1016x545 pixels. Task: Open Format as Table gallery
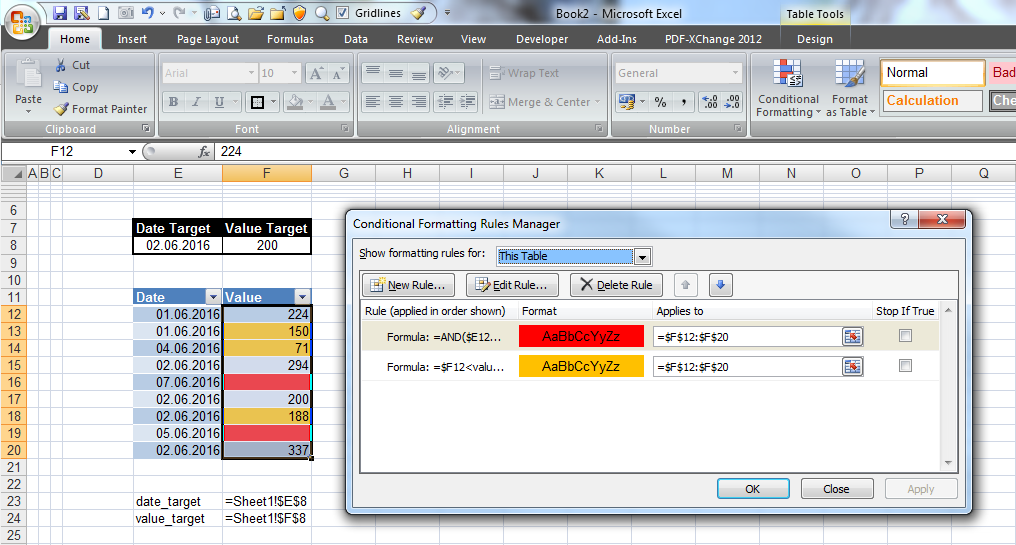[850, 76]
